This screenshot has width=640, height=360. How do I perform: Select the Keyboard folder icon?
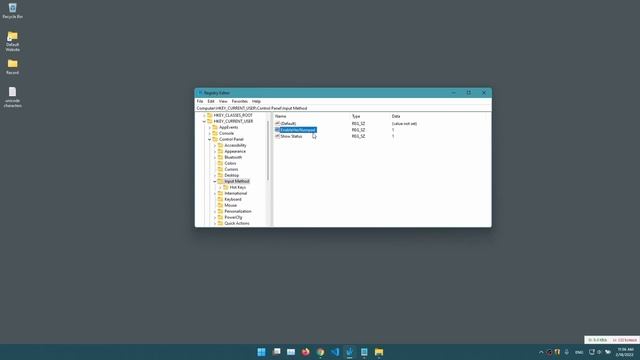coord(220,199)
